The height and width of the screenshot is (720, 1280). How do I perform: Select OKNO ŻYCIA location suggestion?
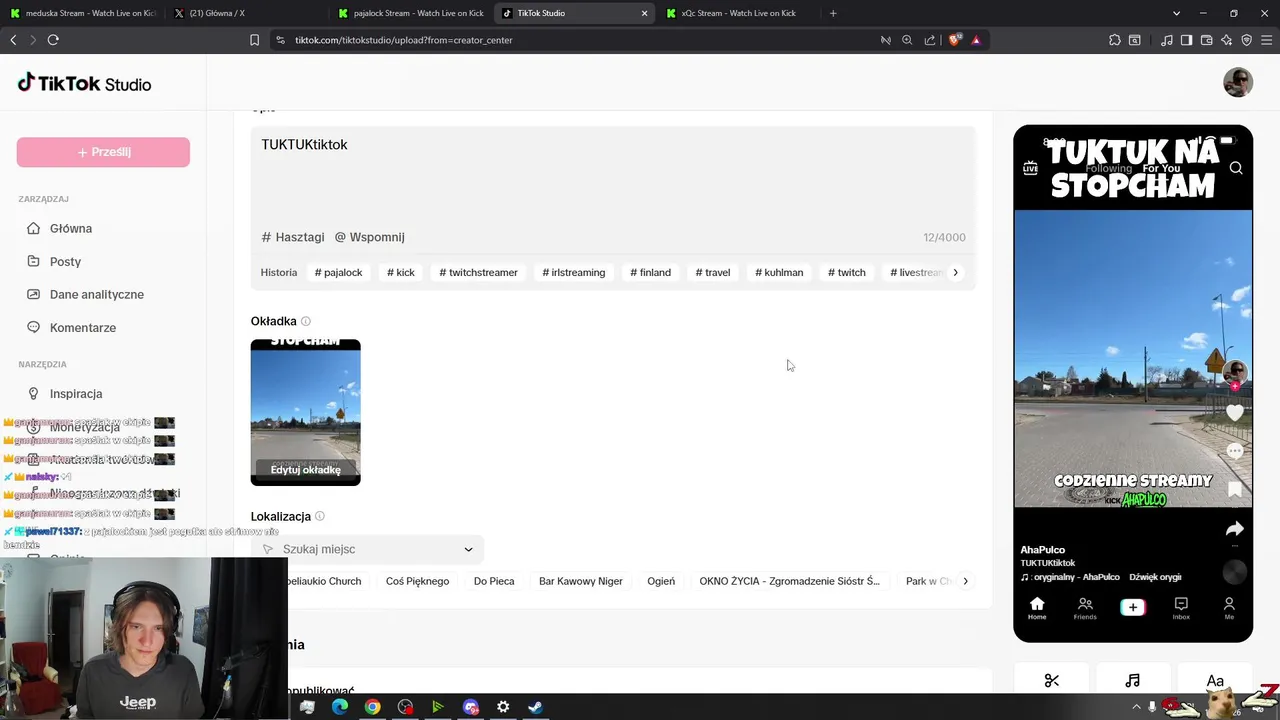pyautogui.click(x=789, y=581)
